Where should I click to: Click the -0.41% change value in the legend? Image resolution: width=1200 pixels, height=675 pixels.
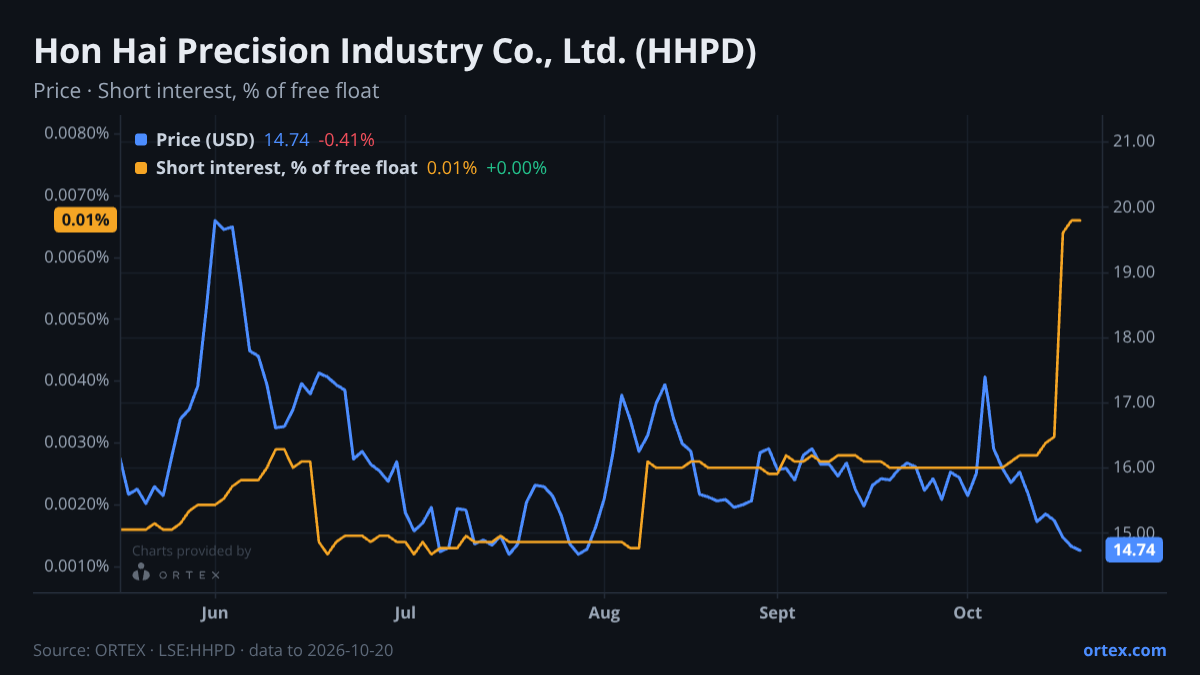(x=346, y=140)
